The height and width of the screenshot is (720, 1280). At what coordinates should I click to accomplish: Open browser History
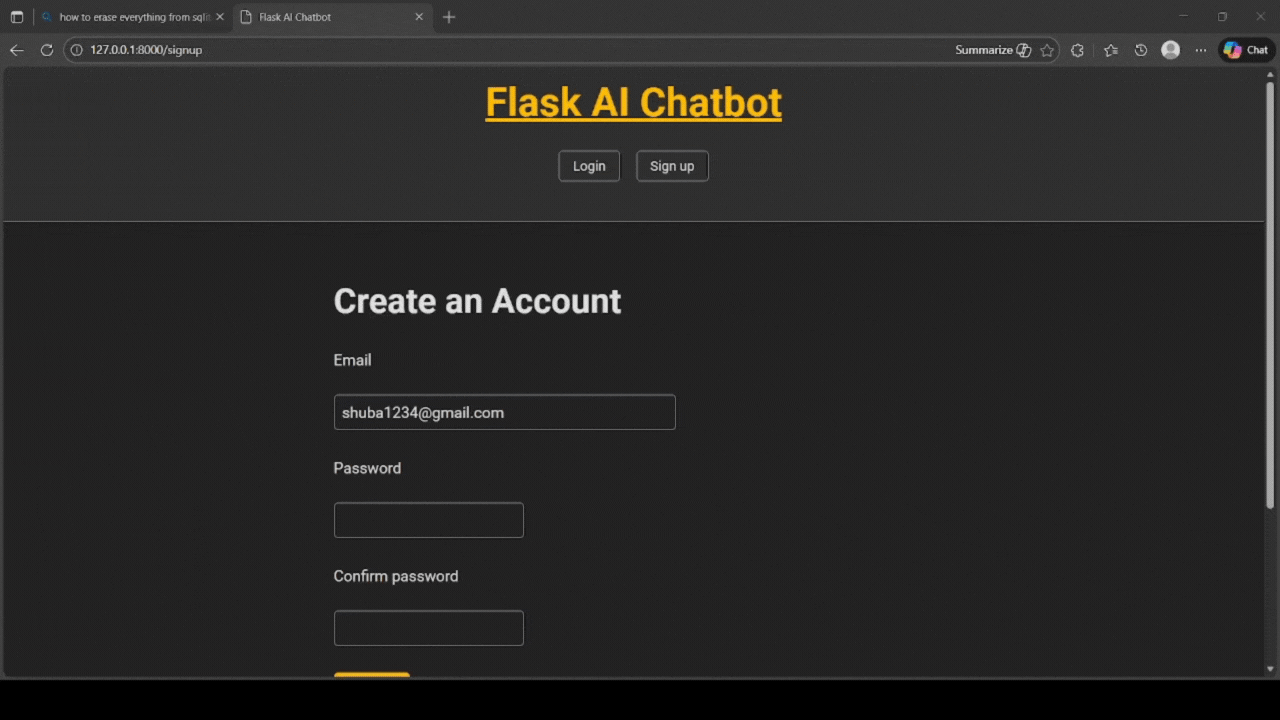(x=1140, y=49)
